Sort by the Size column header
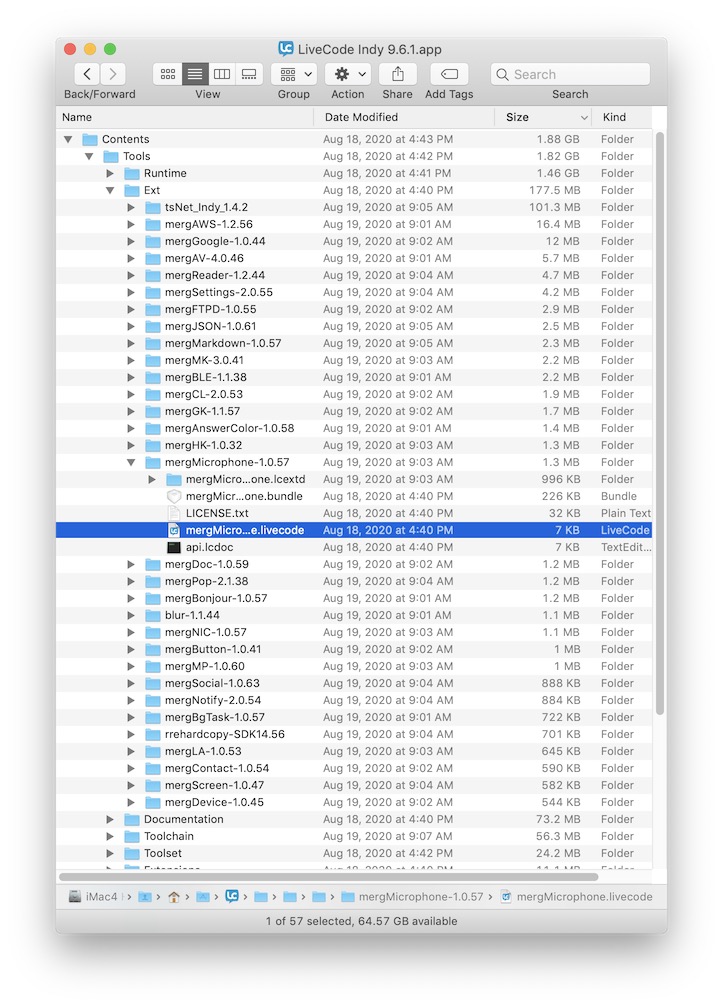The width and height of the screenshot is (723, 1007). pyautogui.click(x=543, y=117)
